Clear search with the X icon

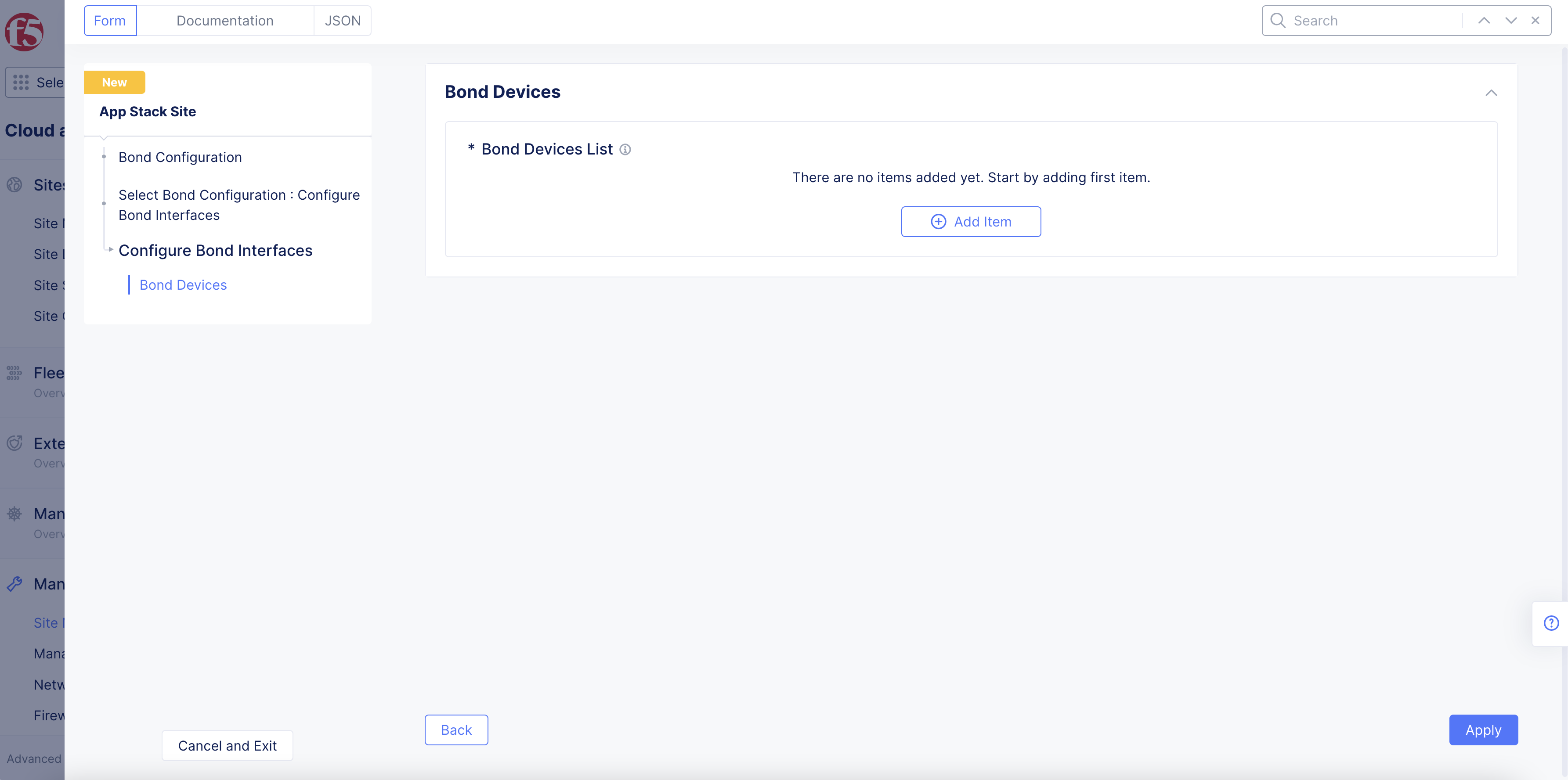tap(1536, 21)
